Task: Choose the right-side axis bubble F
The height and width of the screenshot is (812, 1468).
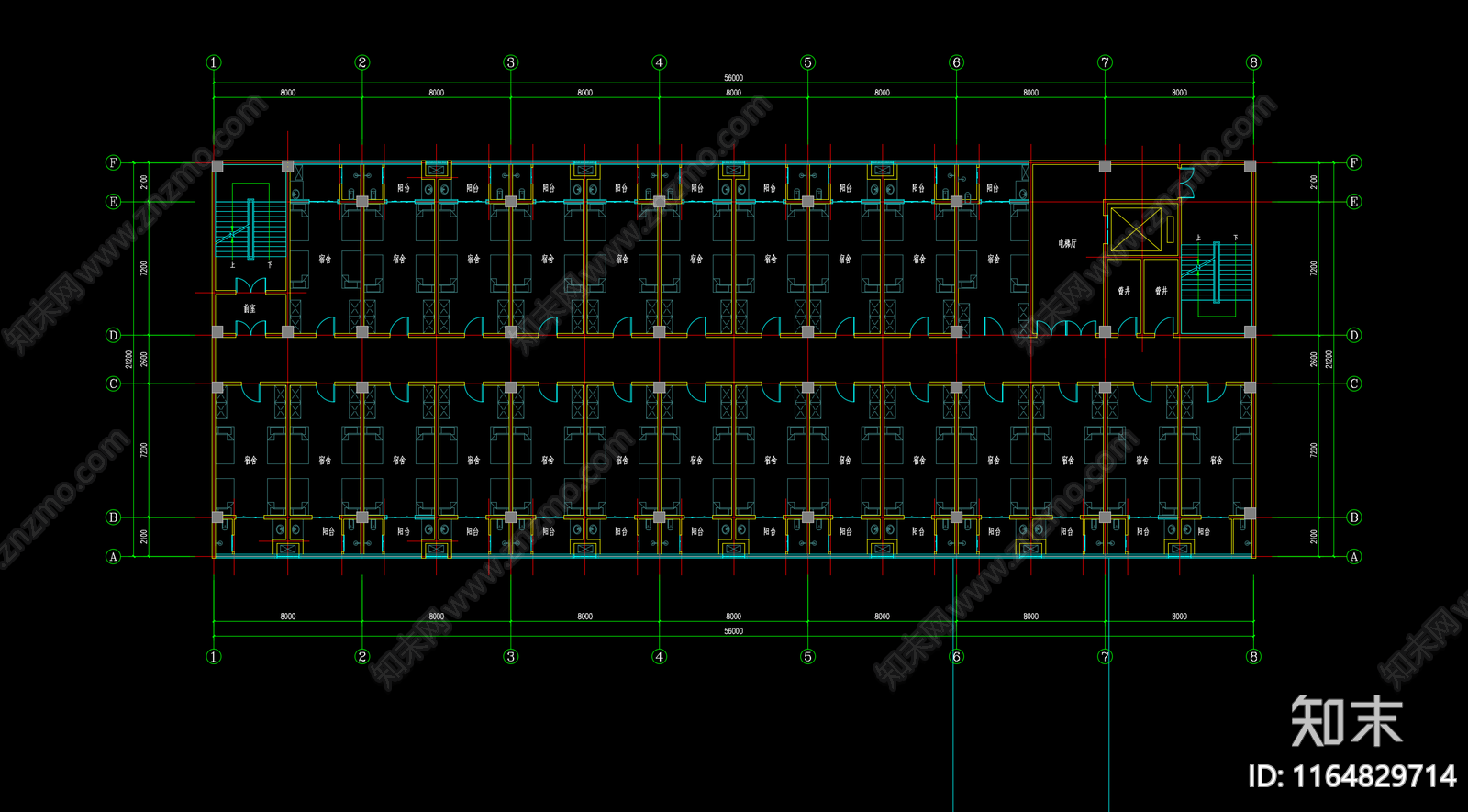Action: [x=1354, y=162]
